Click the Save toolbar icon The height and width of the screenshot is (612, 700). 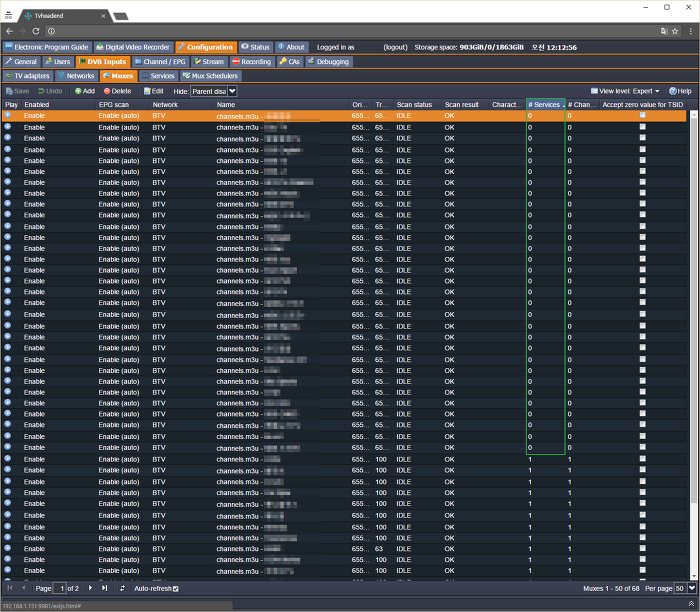[x=17, y=91]
